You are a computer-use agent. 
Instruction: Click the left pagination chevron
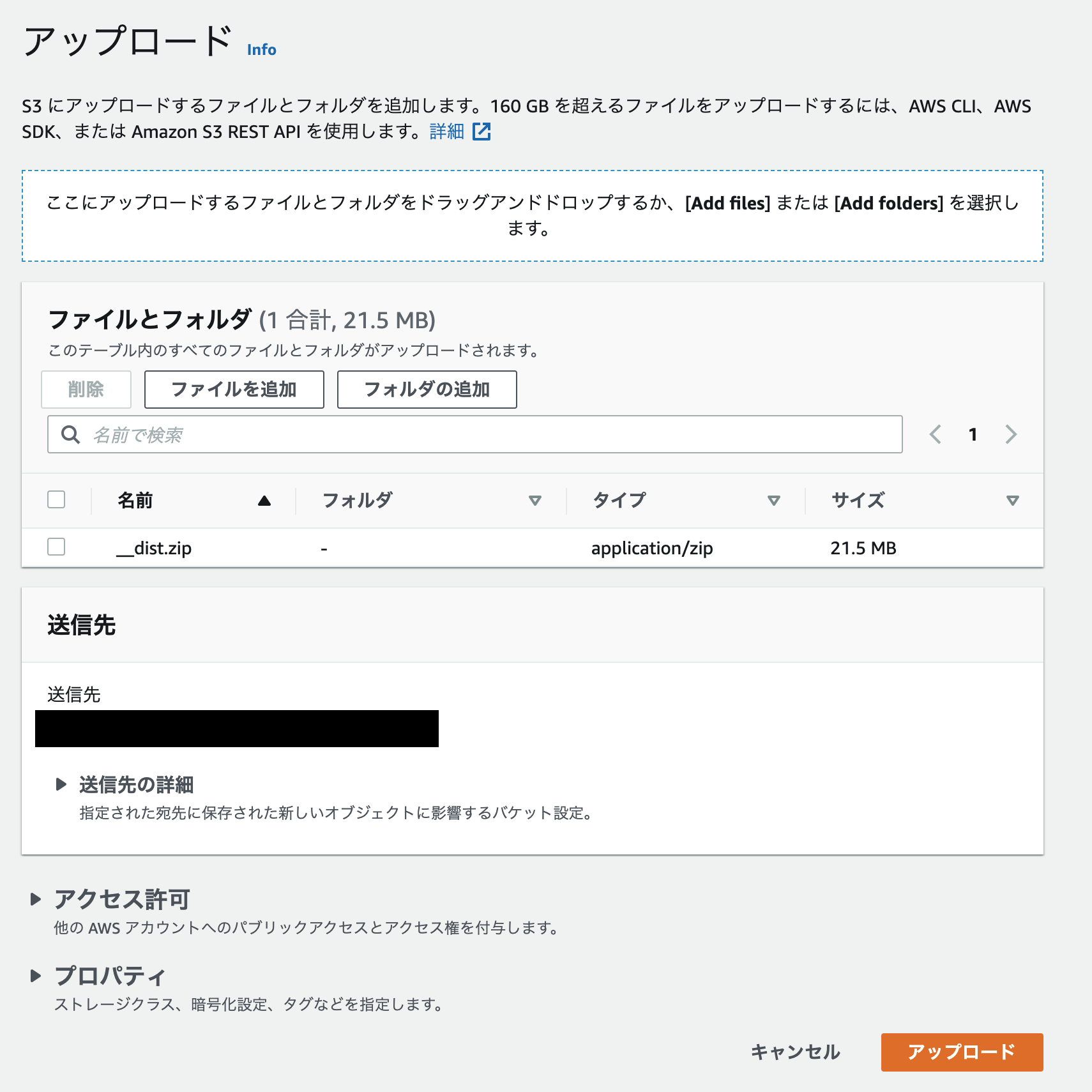935,435
